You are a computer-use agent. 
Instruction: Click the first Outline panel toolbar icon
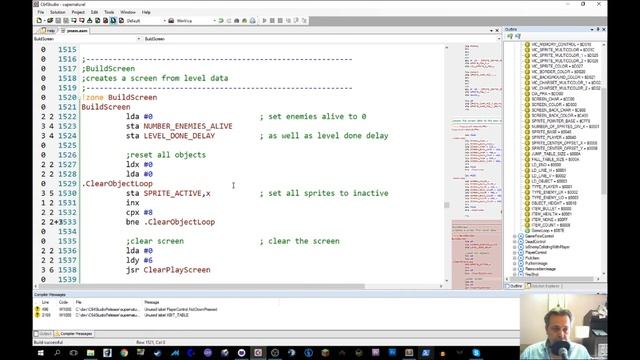point(510,36)
